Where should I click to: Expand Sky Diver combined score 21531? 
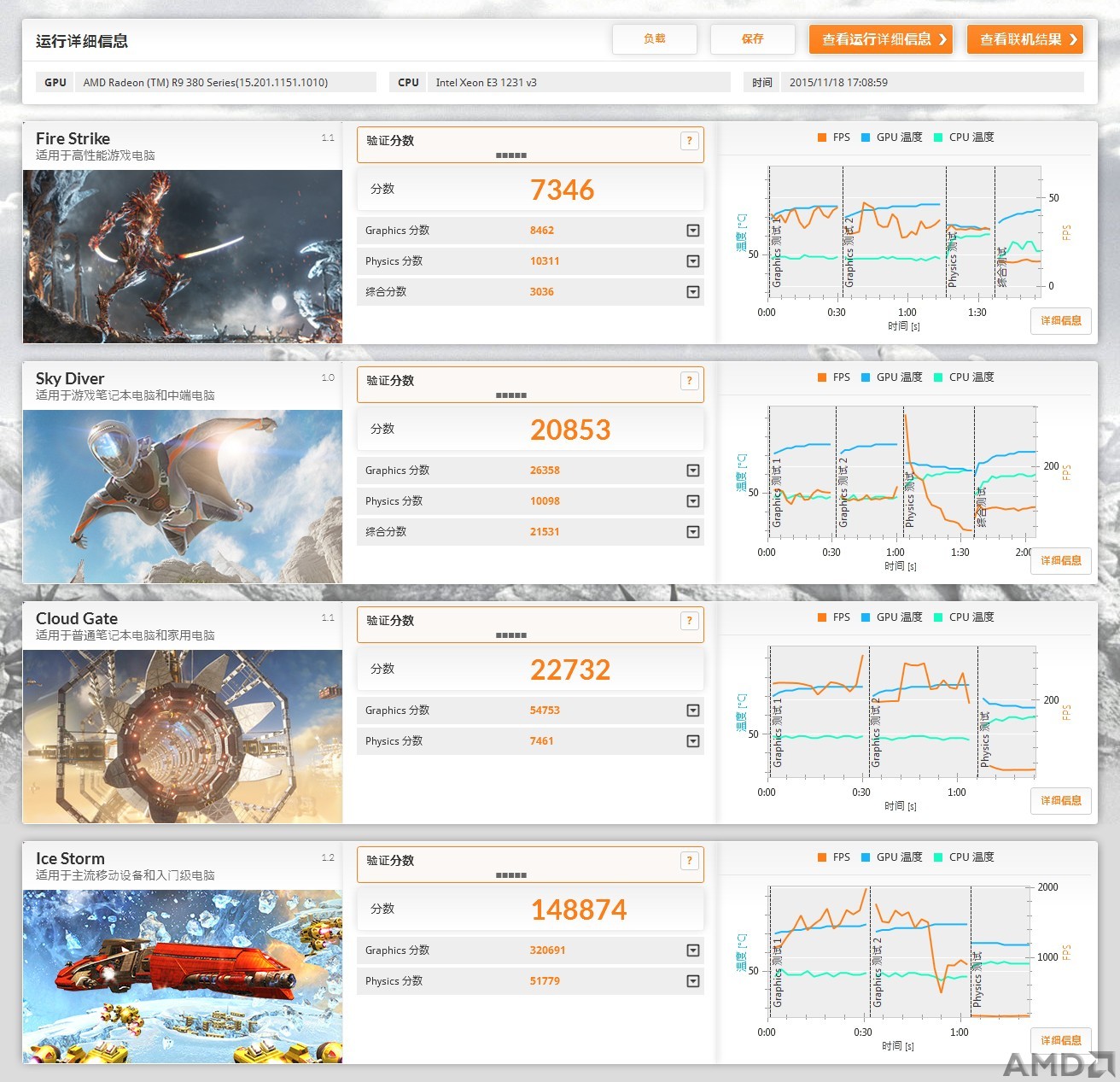tap(693, 532)
